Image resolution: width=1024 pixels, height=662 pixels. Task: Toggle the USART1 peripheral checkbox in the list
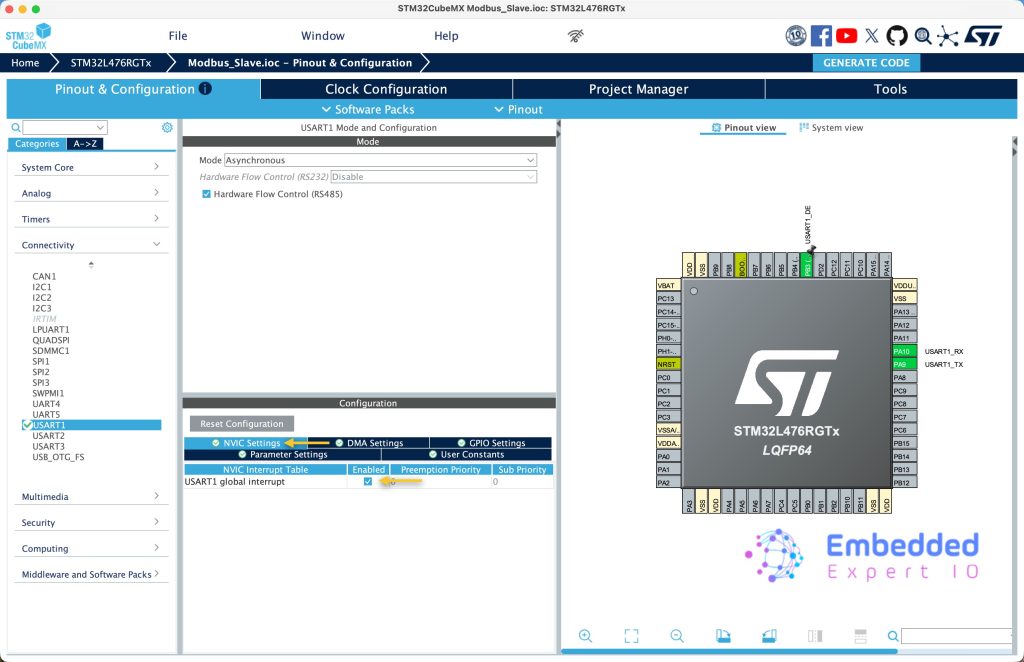tap(27, 425)
